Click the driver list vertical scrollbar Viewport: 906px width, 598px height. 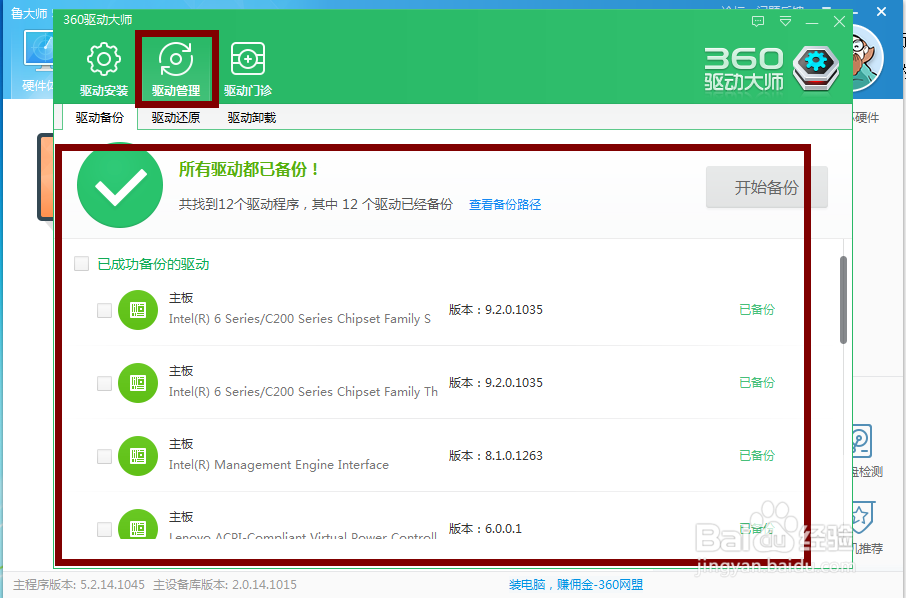click(843, 300)
